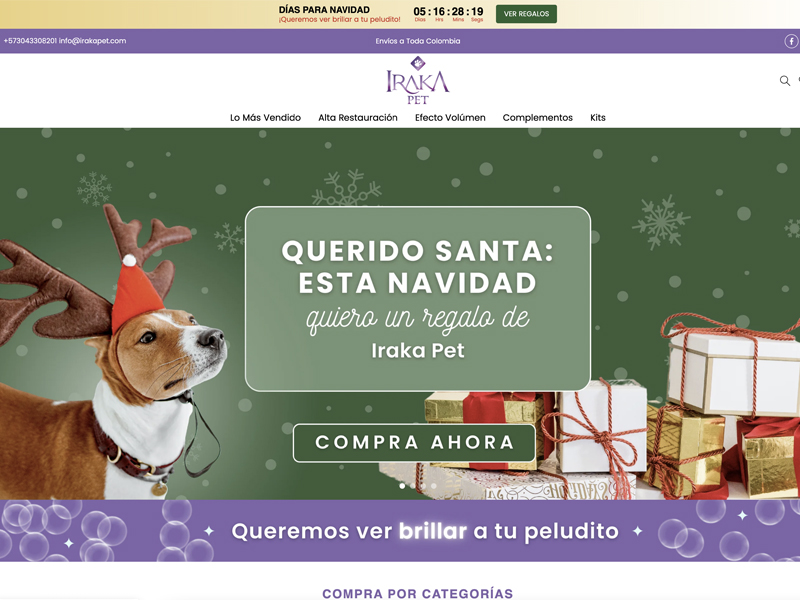Open the Lo Más Vendido menu
800x600 pixels.
coord(265,118)
